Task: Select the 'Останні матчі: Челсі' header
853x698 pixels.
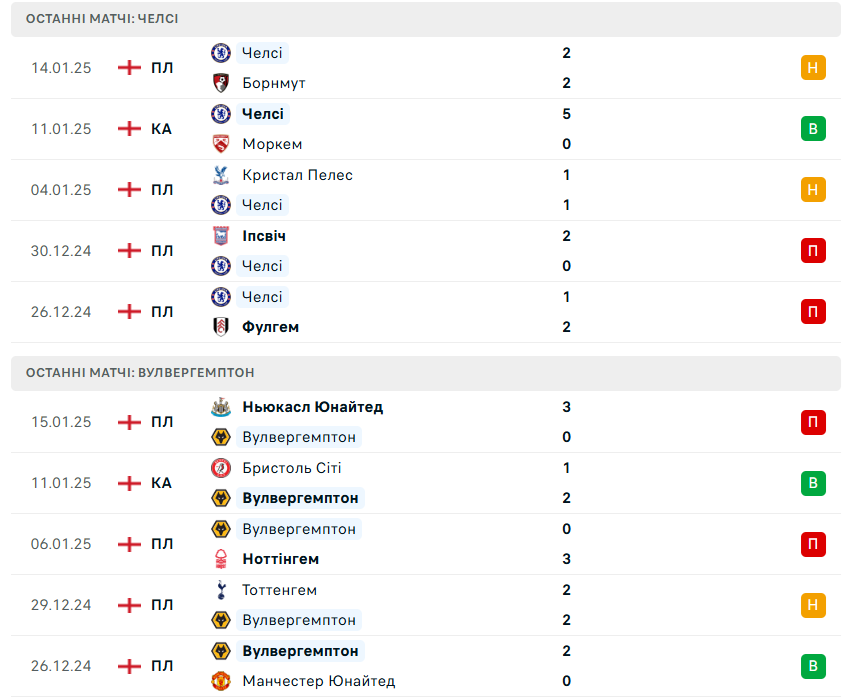Action: point(103,19)
